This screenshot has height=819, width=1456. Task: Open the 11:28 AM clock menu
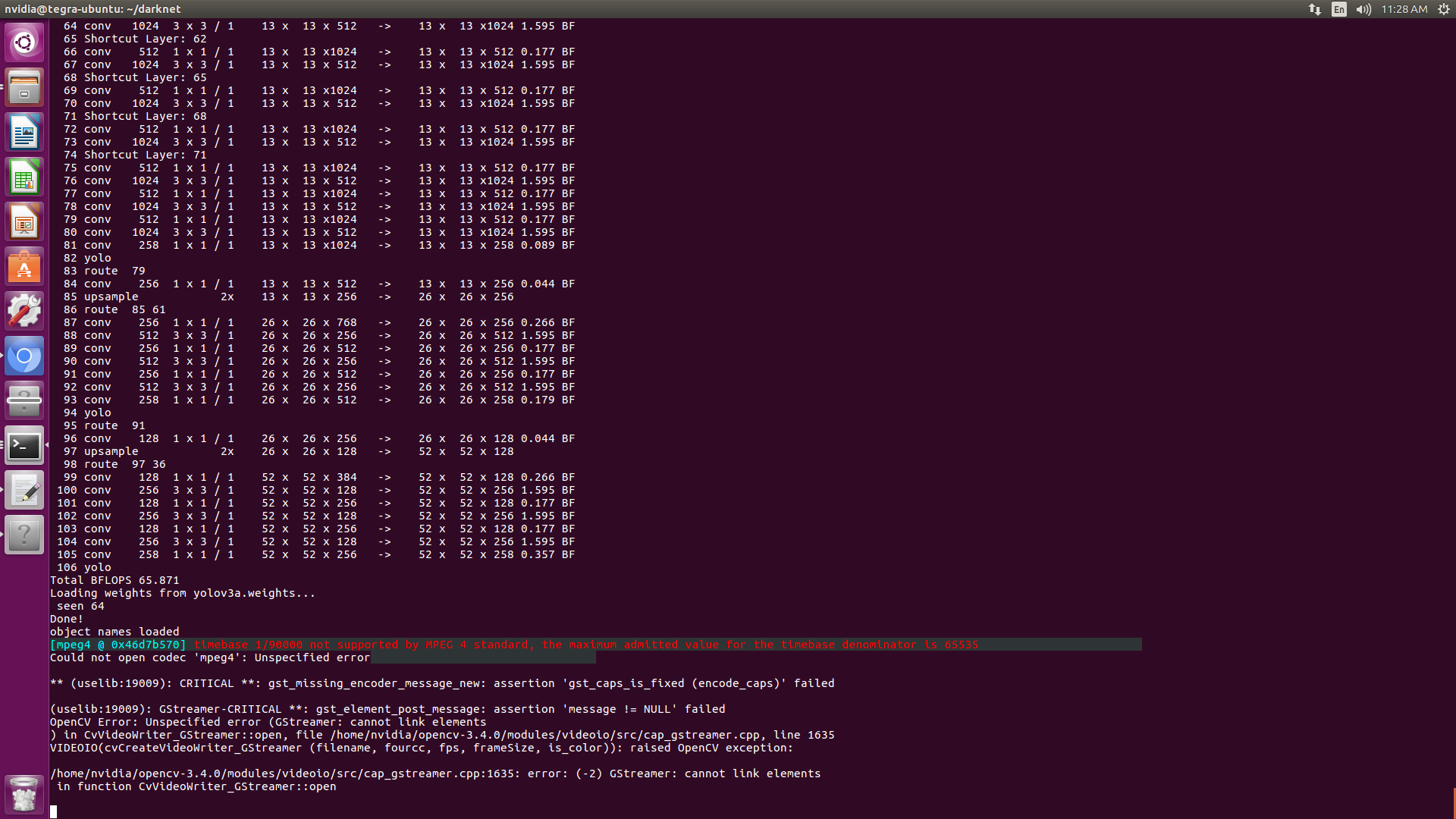click(1404, 9)
